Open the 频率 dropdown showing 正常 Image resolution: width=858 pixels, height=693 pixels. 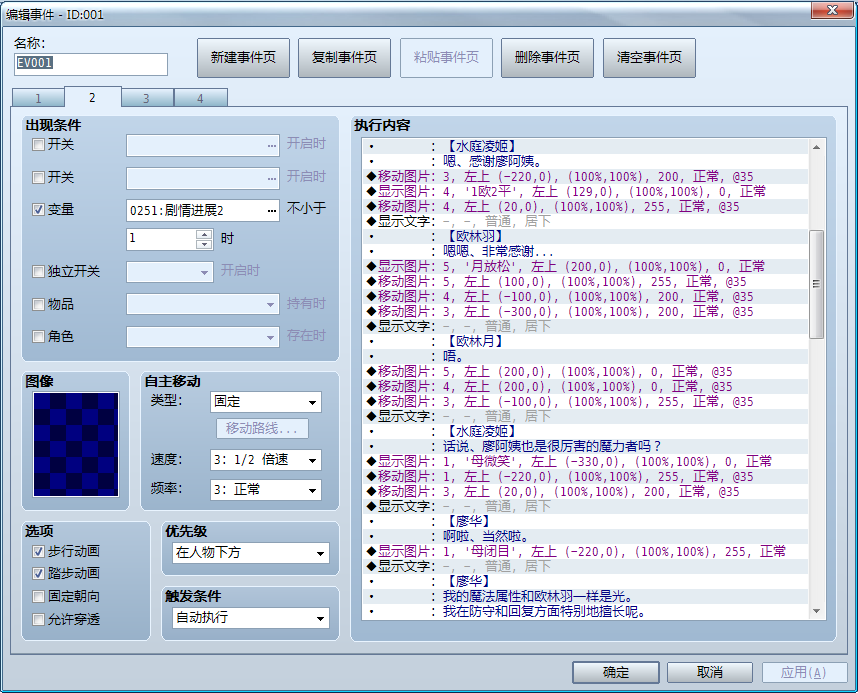(265, 489)
